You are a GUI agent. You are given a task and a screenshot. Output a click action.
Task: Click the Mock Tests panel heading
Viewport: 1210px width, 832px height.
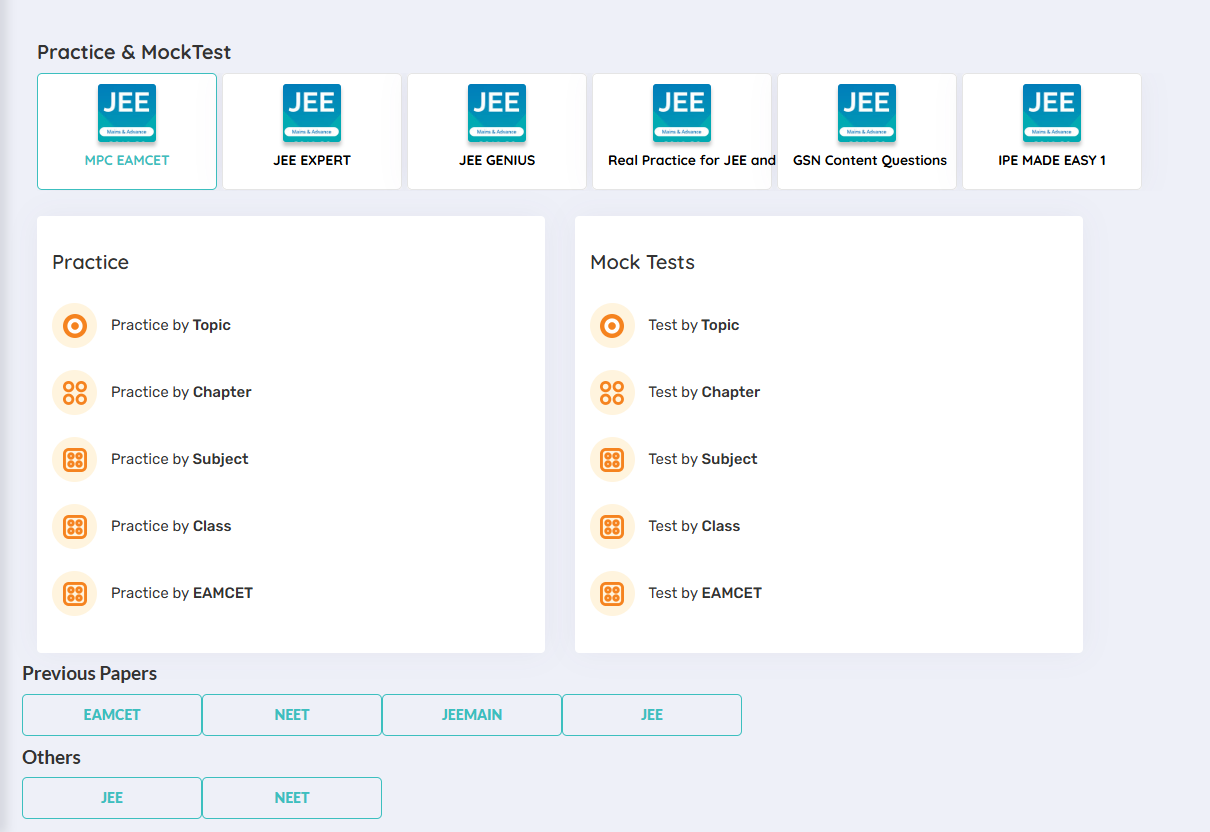point(642,262)
